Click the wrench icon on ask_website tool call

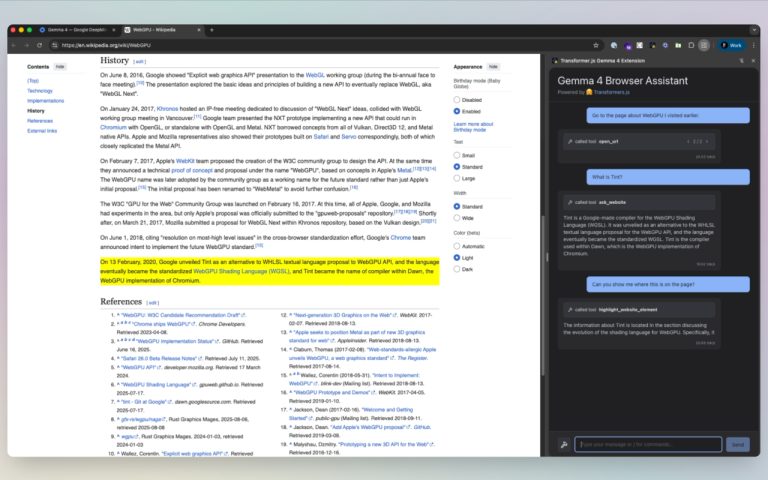point(570,202)
